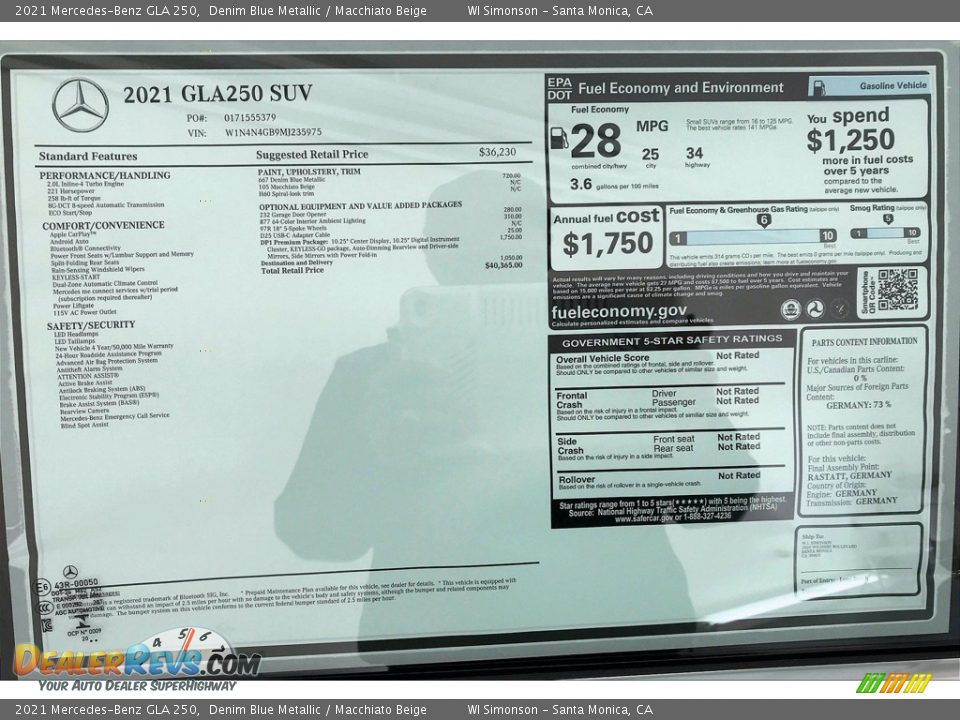This screenshot has height=720, width=960.
Task: Click the Gasoline Vehicle label
Action: click(893, 86)
